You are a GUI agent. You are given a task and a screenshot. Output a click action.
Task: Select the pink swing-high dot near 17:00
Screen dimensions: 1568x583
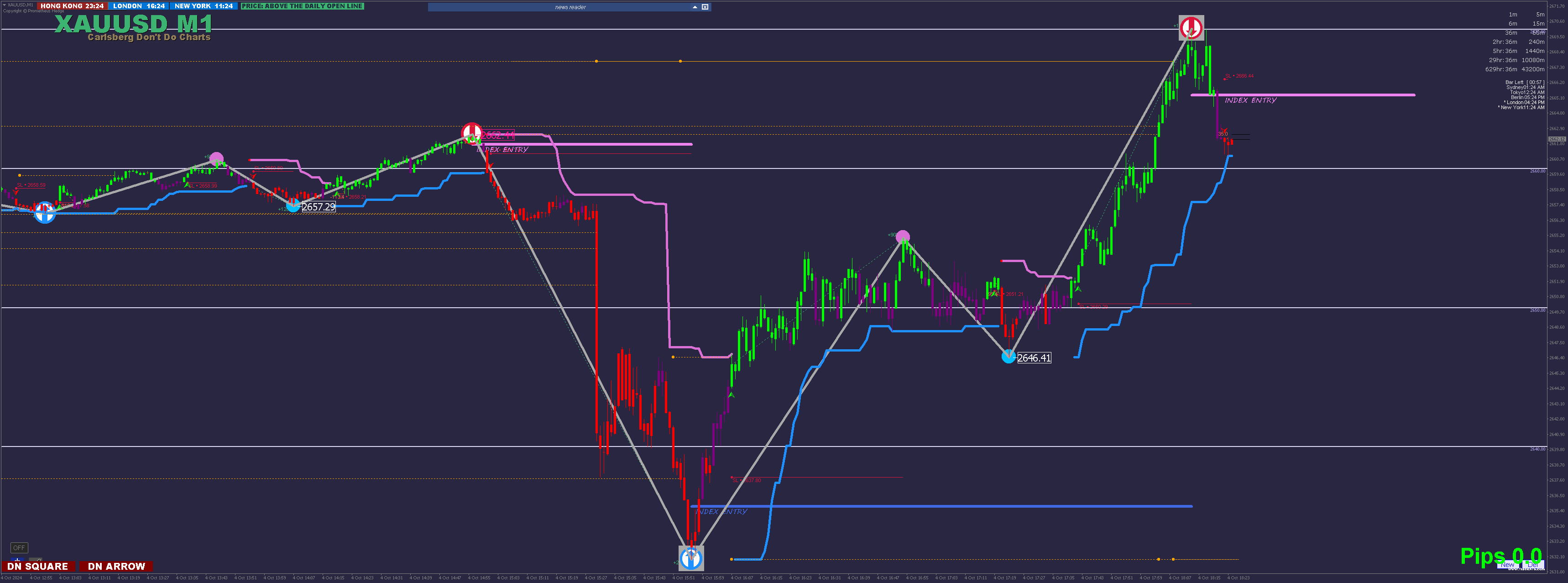tap(903, 236)
